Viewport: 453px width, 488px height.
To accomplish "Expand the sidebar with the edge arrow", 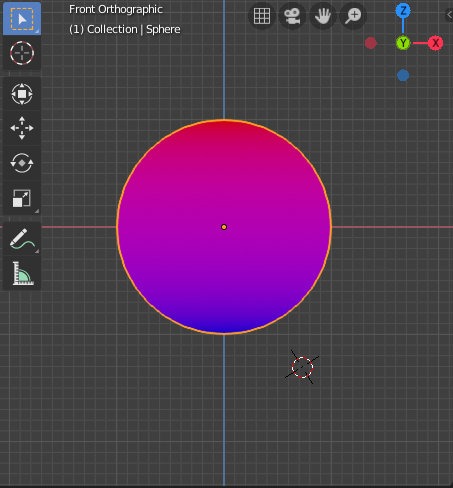I will (449, 15).
